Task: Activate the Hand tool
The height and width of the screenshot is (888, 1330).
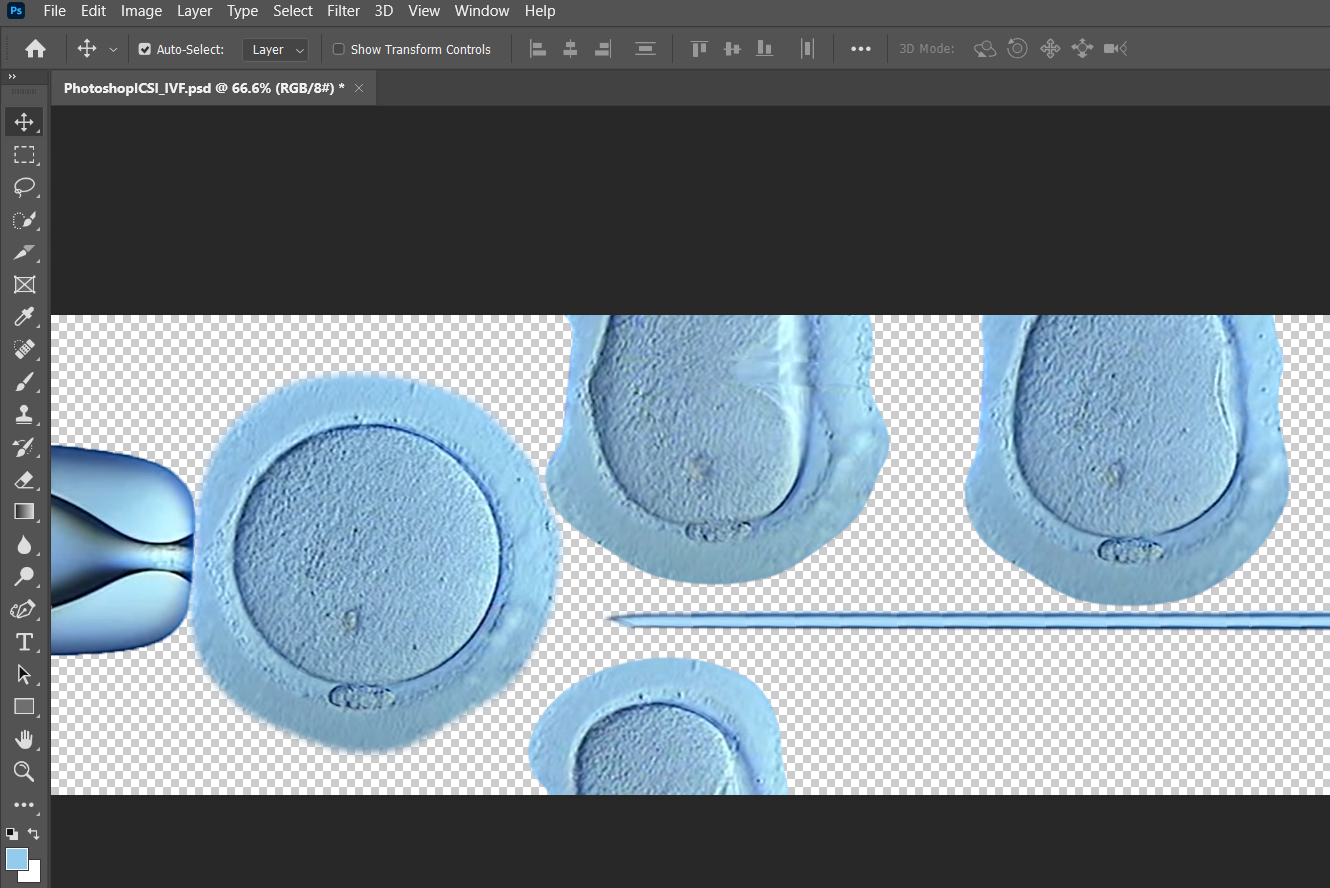Action: (x=24, y=739)
